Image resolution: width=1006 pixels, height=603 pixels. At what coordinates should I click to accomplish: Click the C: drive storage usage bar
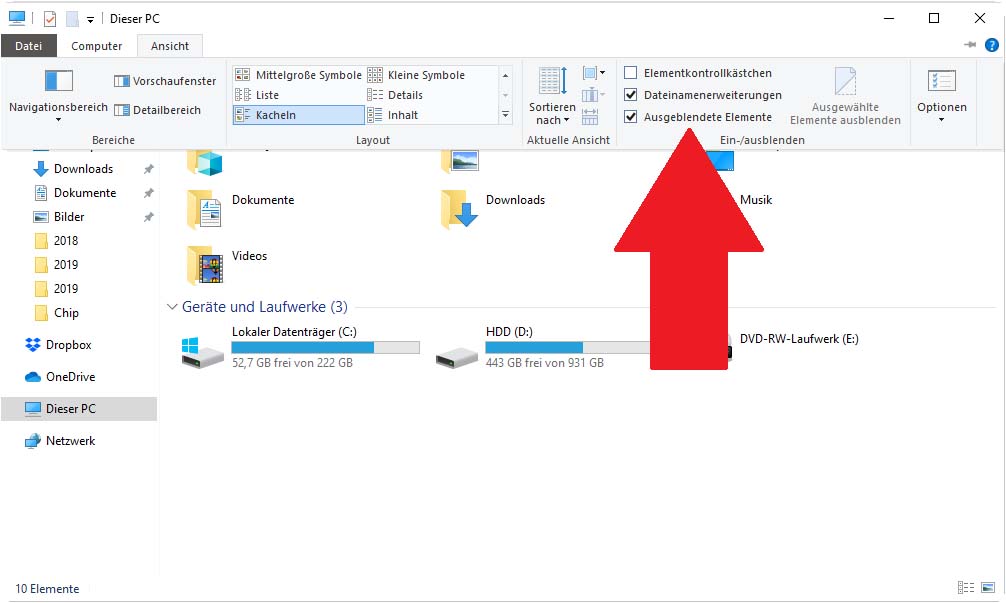(325, 347)
